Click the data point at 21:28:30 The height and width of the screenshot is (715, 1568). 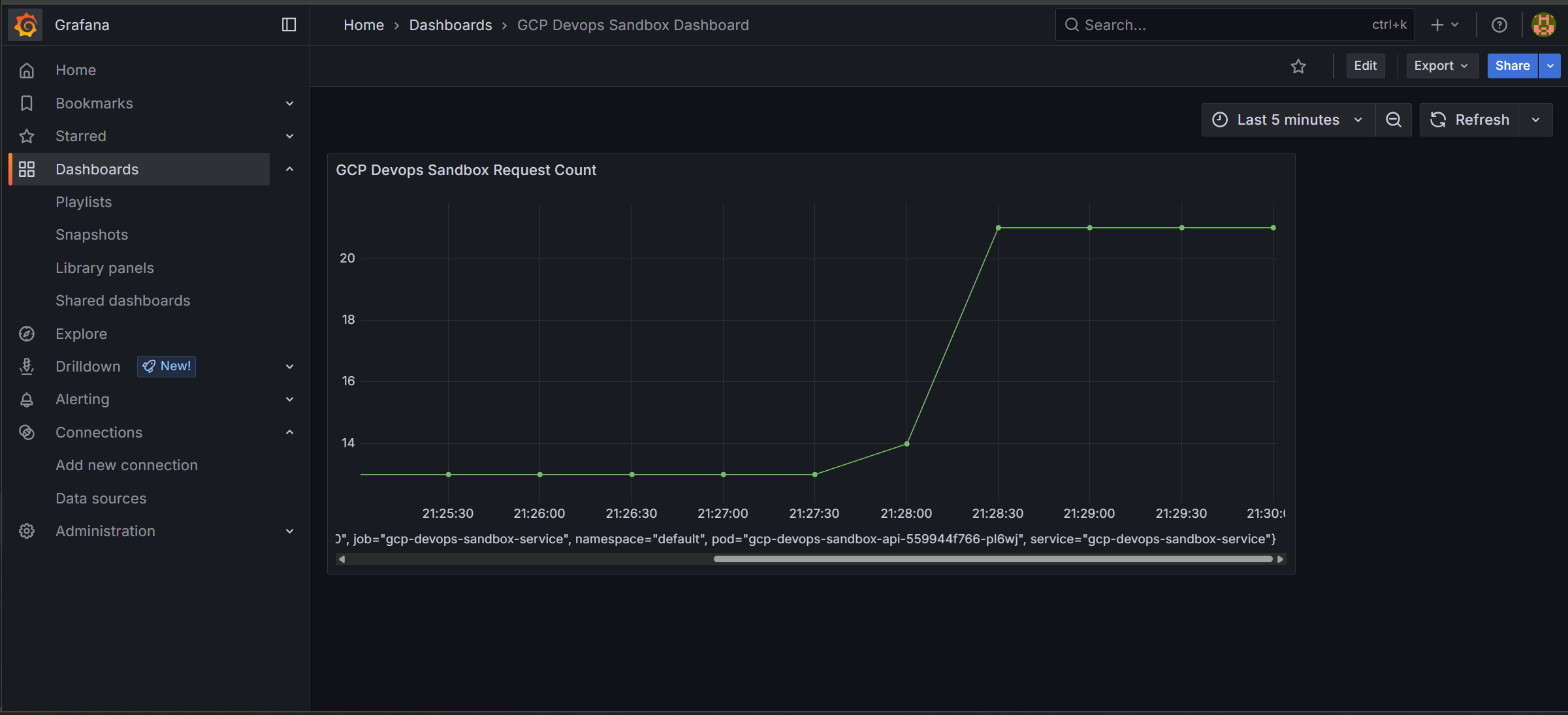point(999,228)
